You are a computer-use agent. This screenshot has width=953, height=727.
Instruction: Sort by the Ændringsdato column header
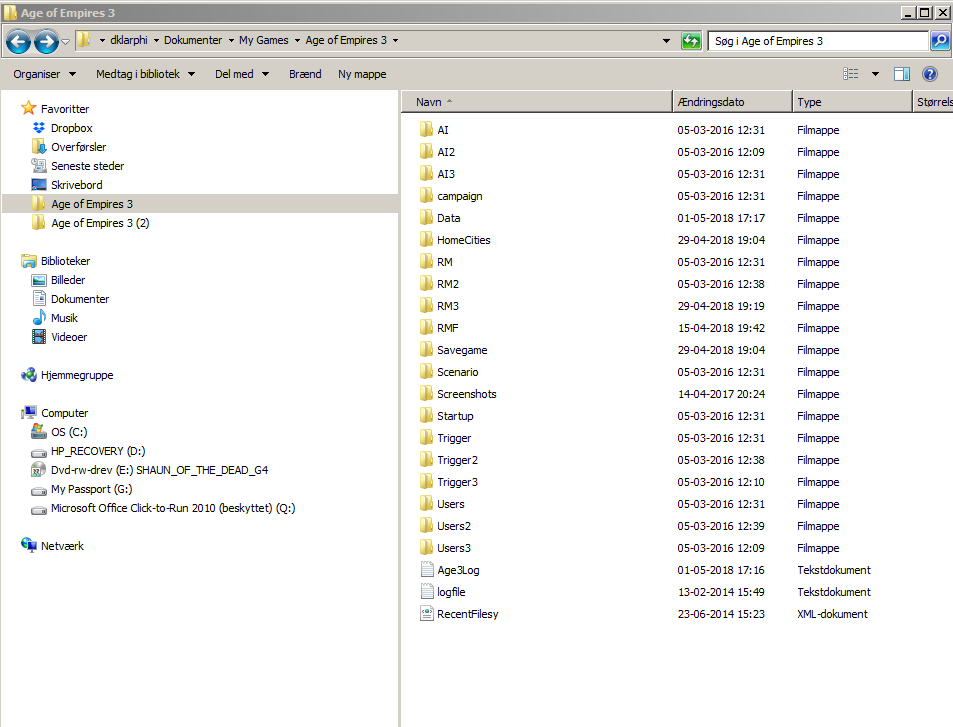[732, 102]
